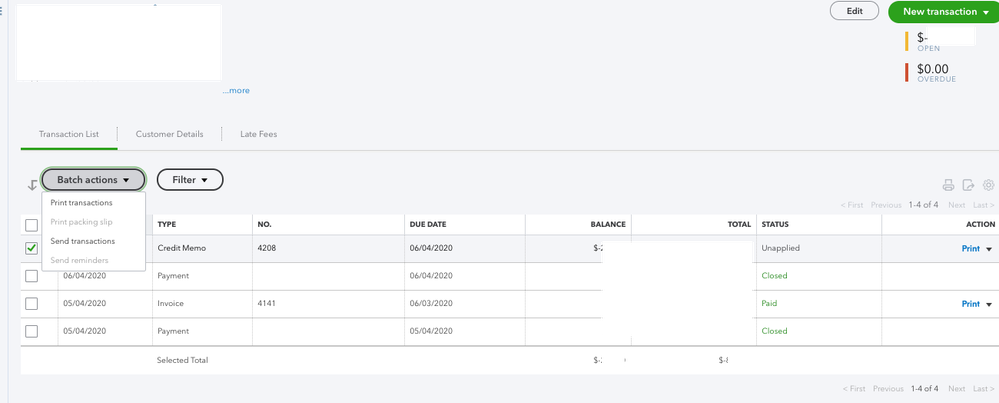Choose Send transactions from the menu
This screenshot has height=403, width=999.
point(82,241)
